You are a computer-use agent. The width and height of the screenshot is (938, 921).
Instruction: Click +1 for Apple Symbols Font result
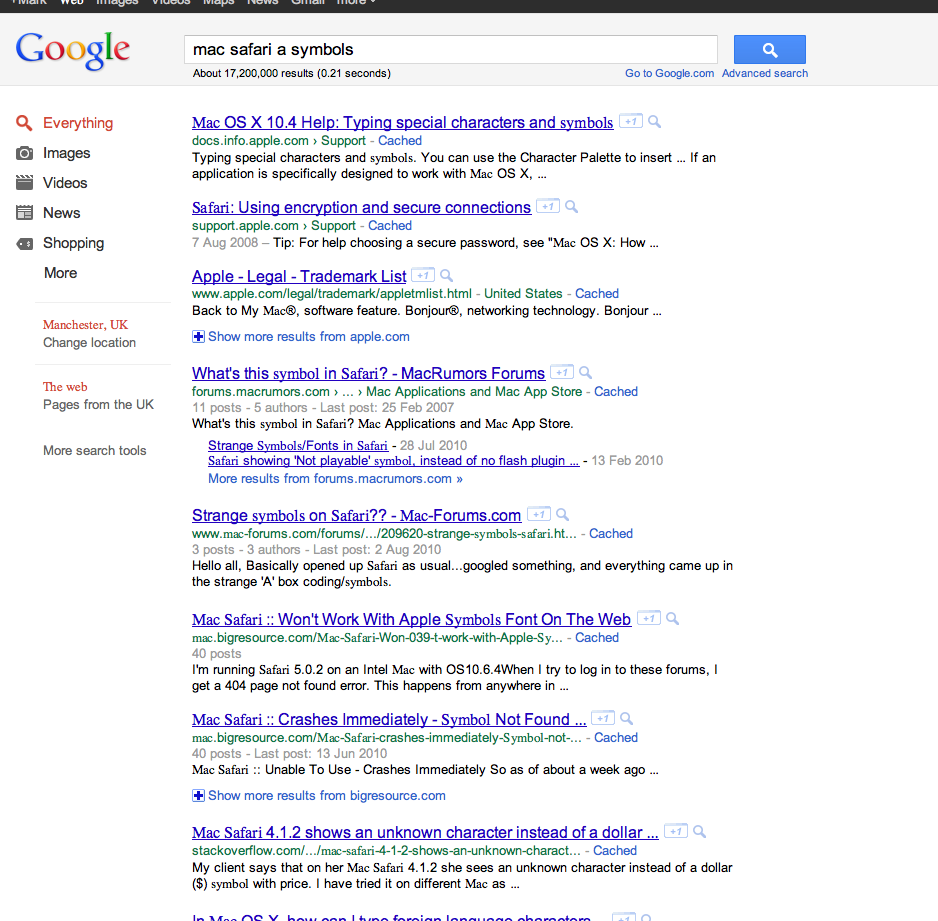coord(649,618)
